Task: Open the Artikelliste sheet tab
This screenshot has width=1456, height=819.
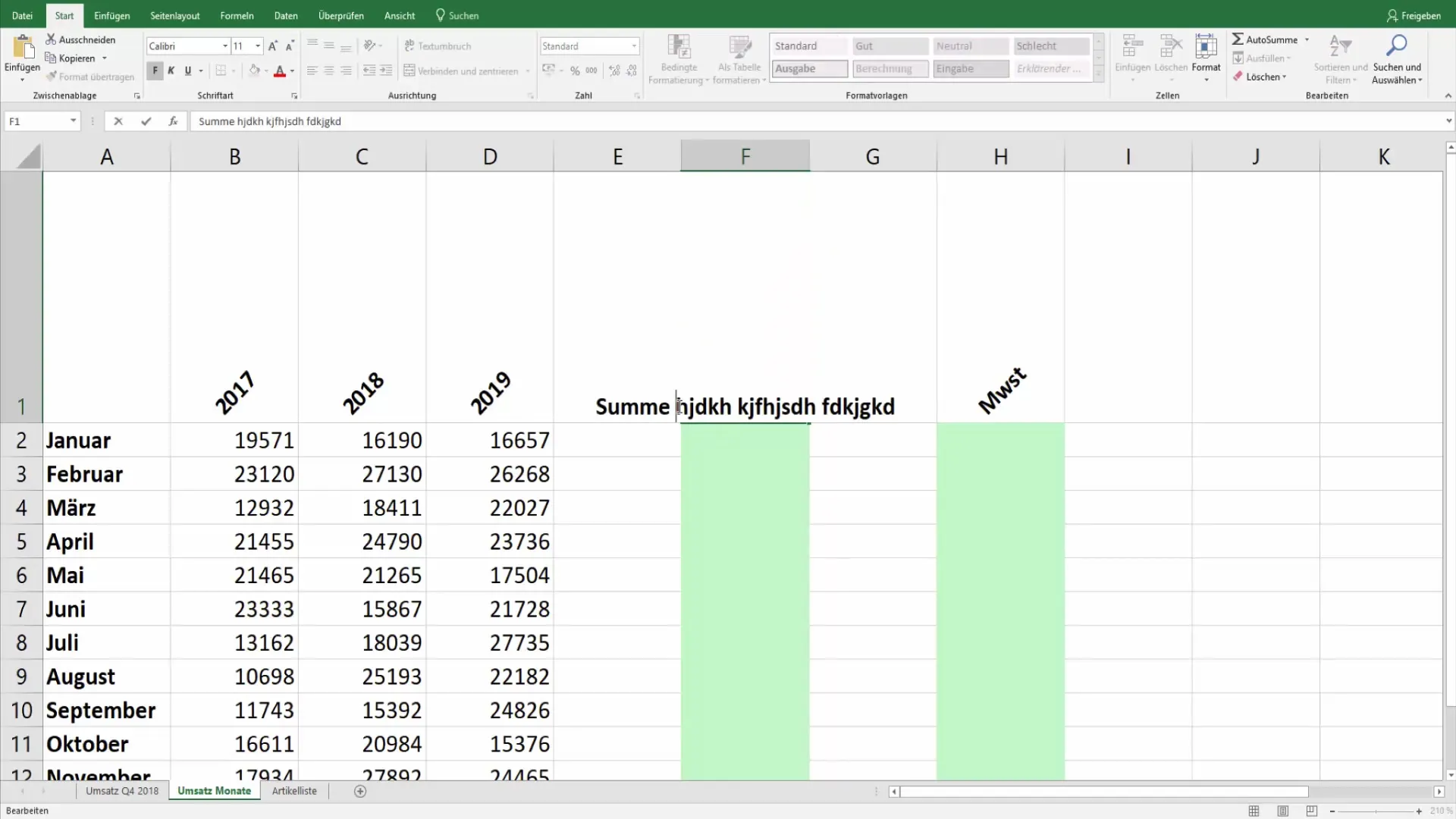Action: pos(294,791)
